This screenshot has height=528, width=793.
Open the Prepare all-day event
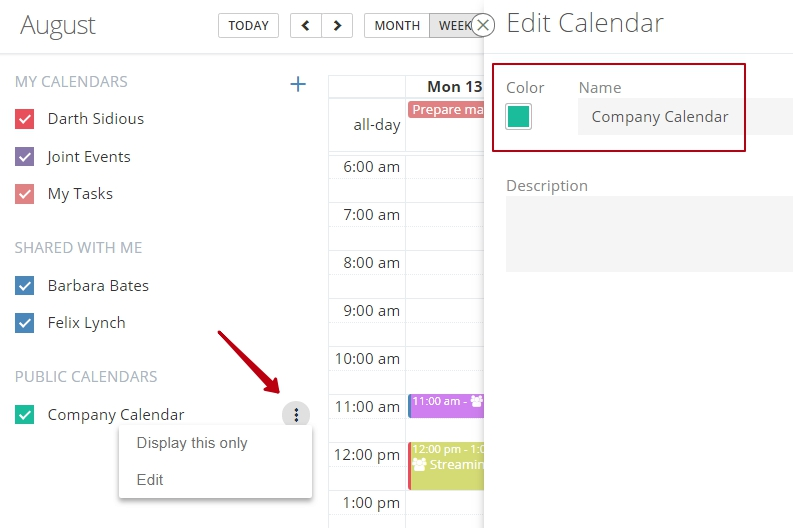coord(446,110)
